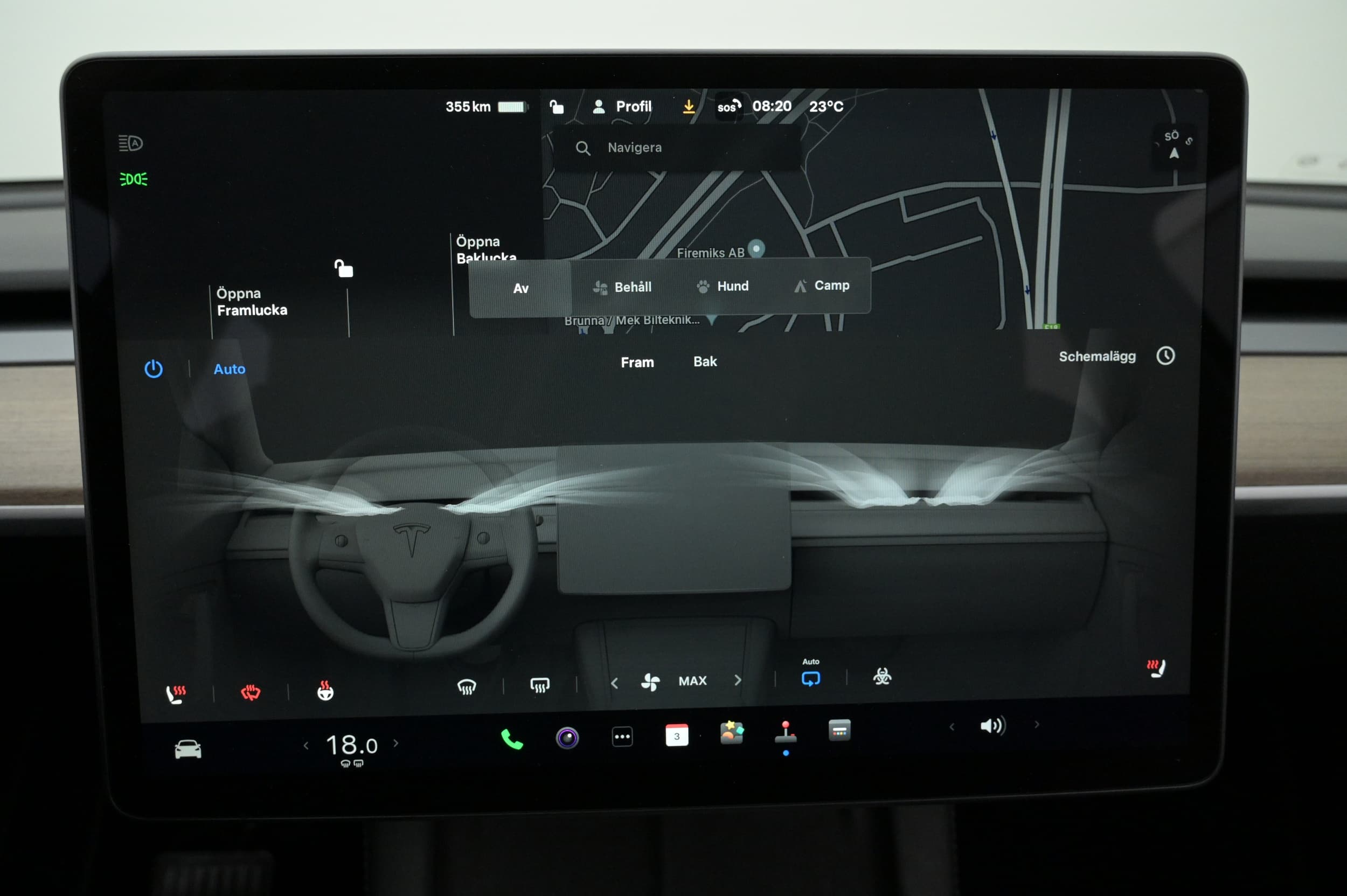Tap the speaker volume icon
The height and width of the screenshot is (896, 1347).
[992, 726]
